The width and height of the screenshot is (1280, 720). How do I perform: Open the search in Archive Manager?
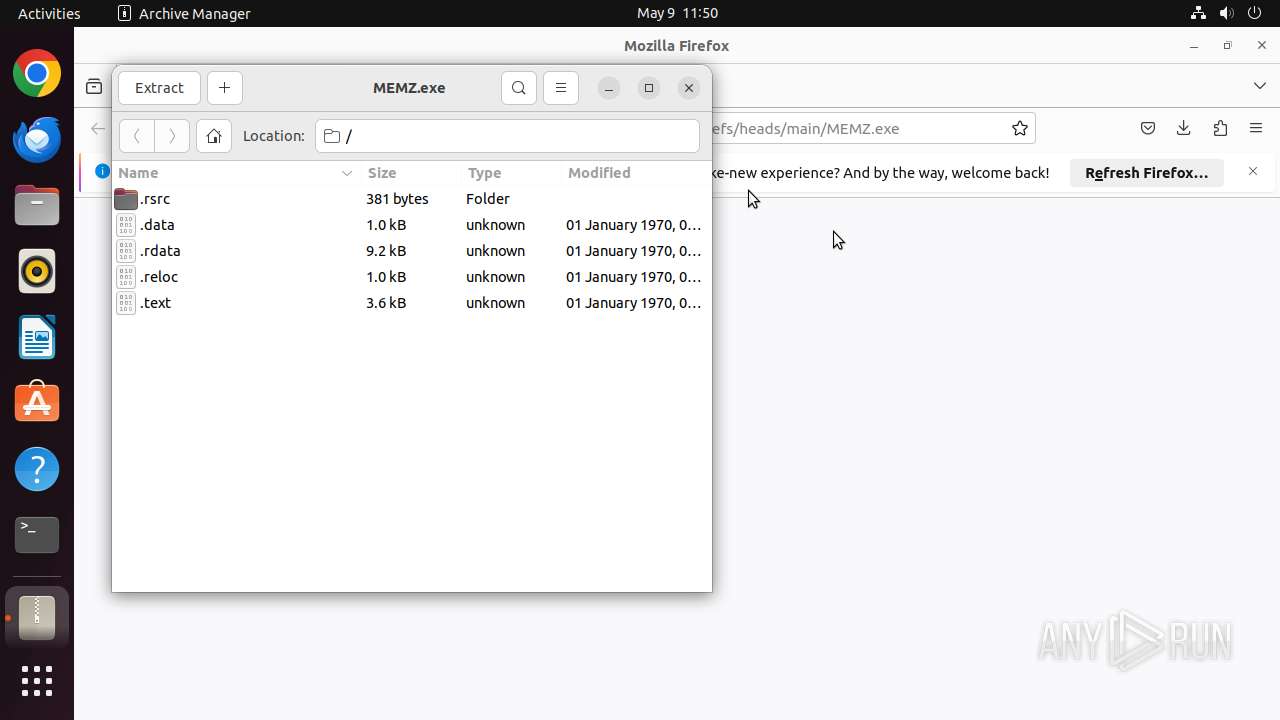(x=519, y=88)
